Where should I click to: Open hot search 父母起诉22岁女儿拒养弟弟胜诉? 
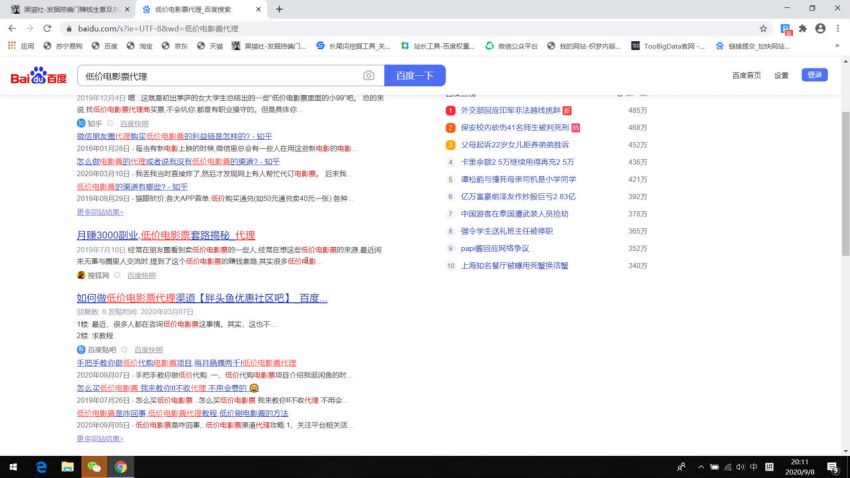514,145
